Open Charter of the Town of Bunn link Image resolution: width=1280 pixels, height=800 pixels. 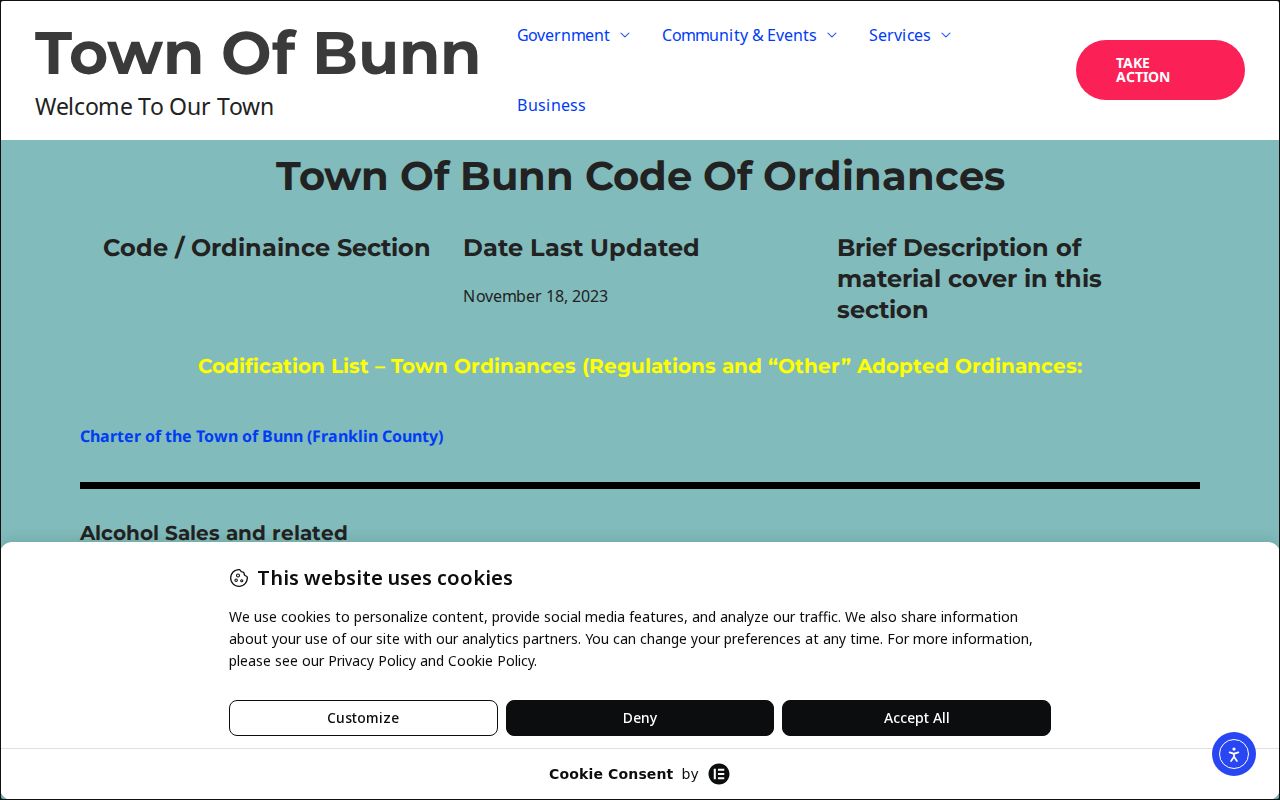click(262, 436)
